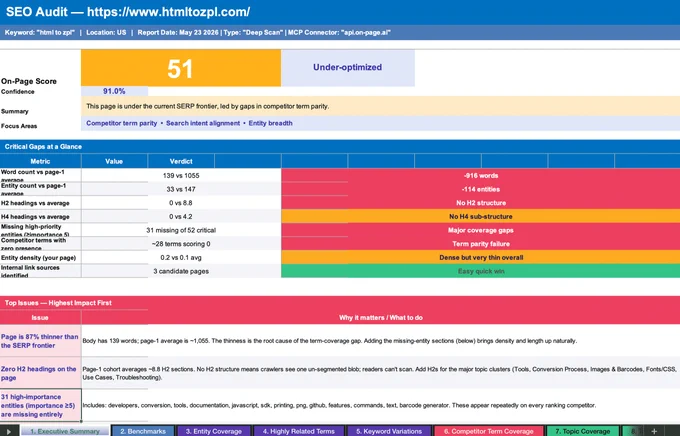Click the Under-optimized verdict cell

pyautogui.click(x=347, y=68)
